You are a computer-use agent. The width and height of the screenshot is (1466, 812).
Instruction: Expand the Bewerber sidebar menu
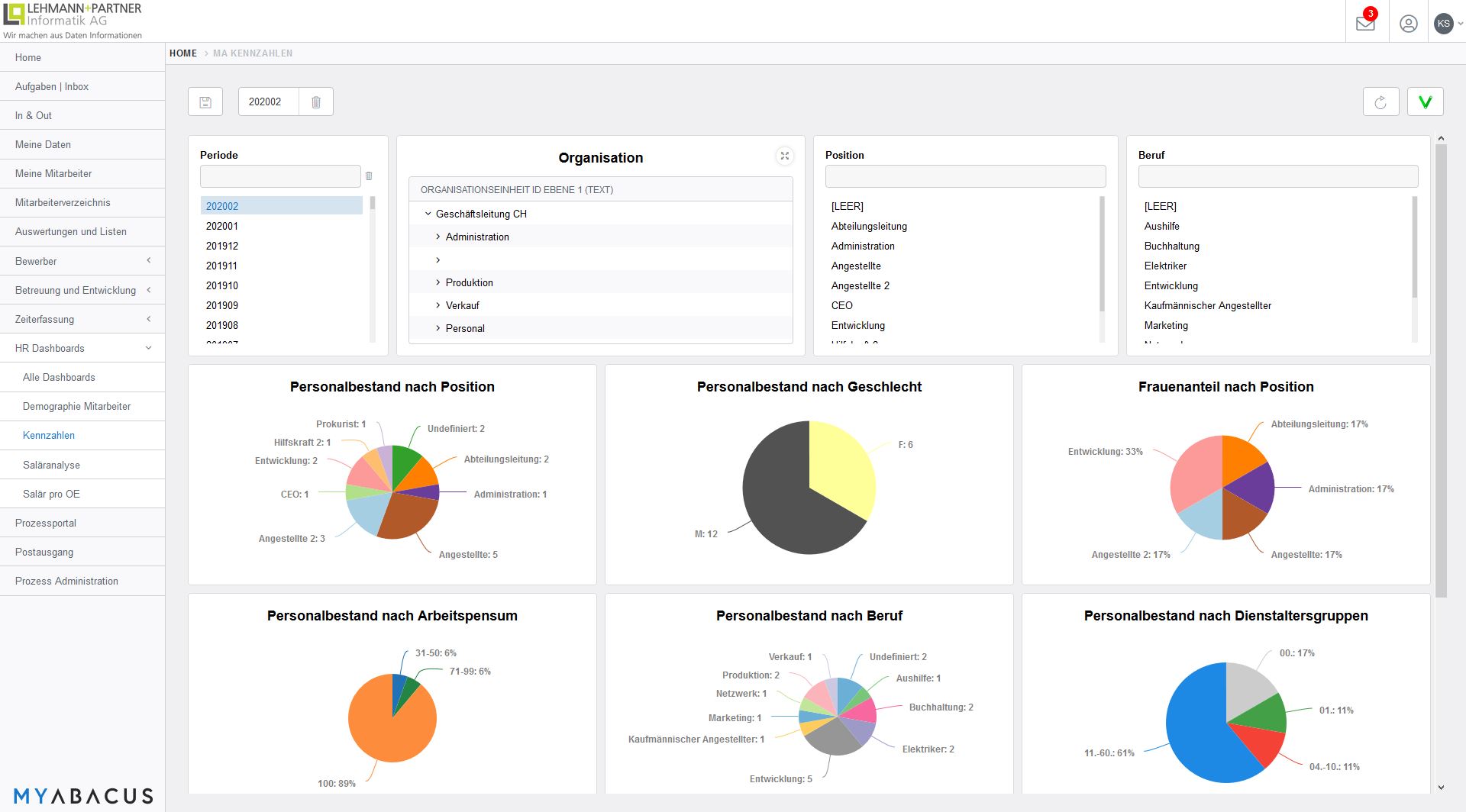pyautogui.click(x=82, y=261)
